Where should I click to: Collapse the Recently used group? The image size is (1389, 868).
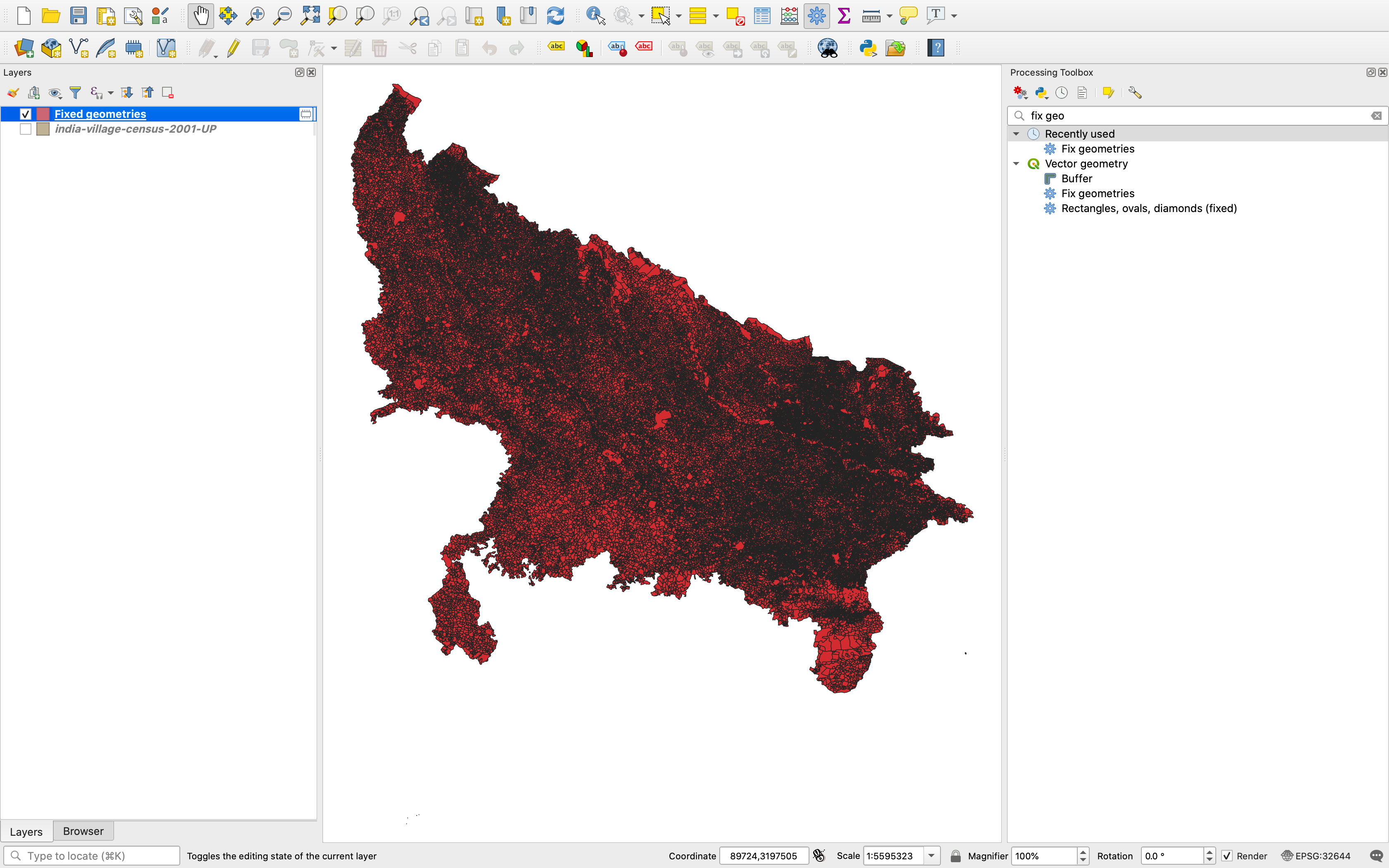1016,134
